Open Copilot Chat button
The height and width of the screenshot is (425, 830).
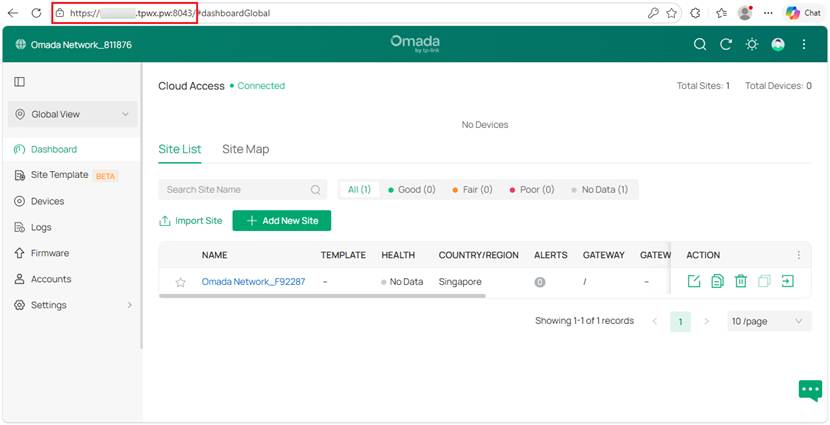(804, 13)
